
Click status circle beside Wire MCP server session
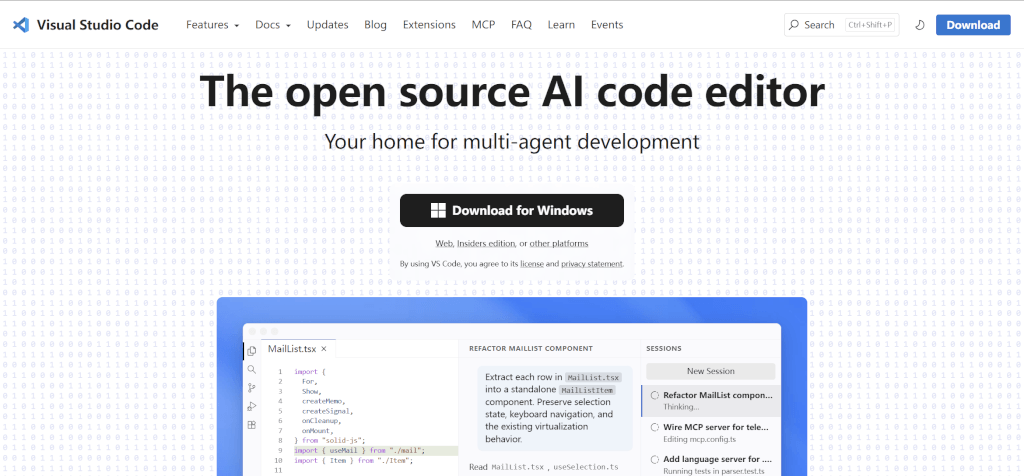[654, 427]
